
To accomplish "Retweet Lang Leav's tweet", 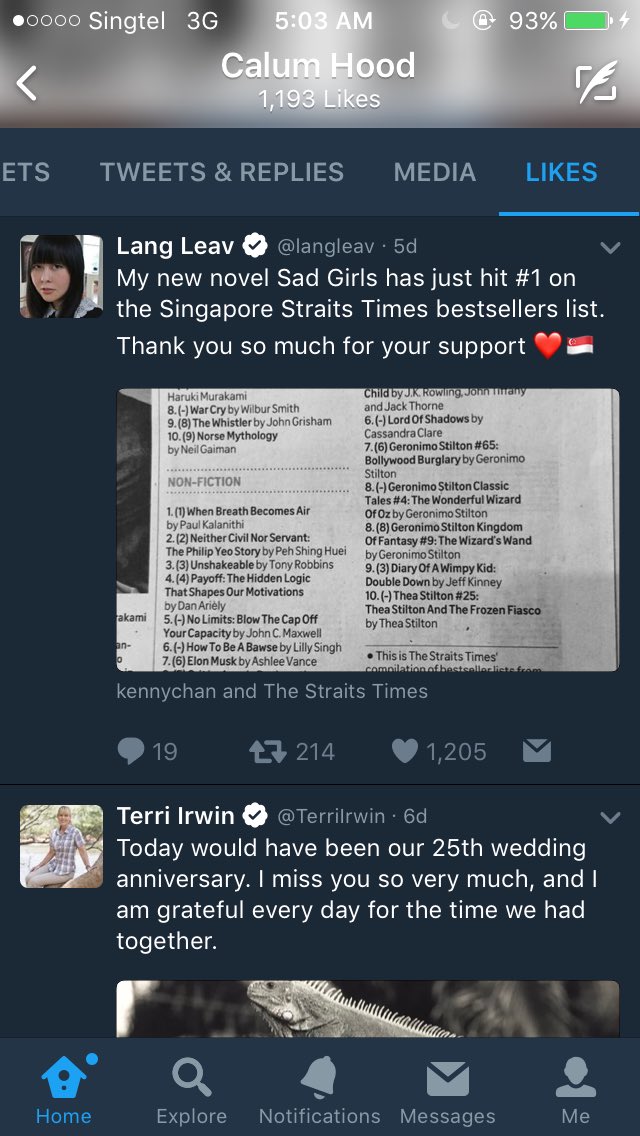I will point(268,751).
